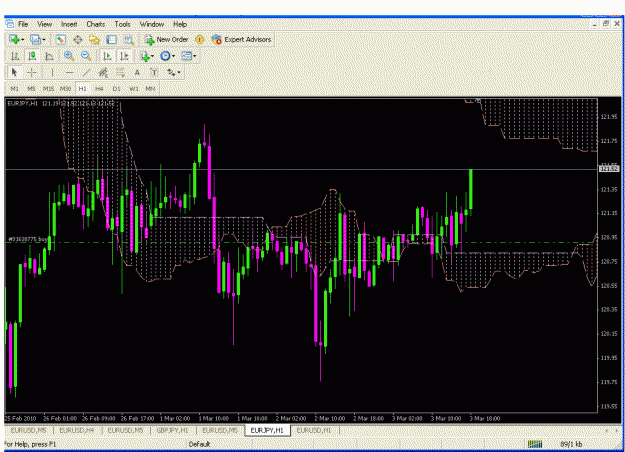Viewport: 625px width, 452px height.
Task: Select the M1 timeframe
Action: 14,88
